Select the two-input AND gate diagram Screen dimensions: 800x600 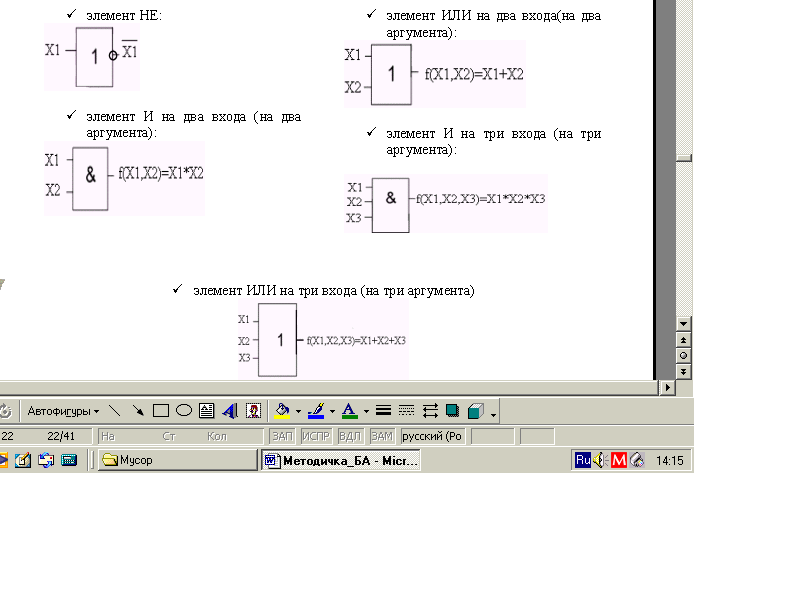point(124,178)
